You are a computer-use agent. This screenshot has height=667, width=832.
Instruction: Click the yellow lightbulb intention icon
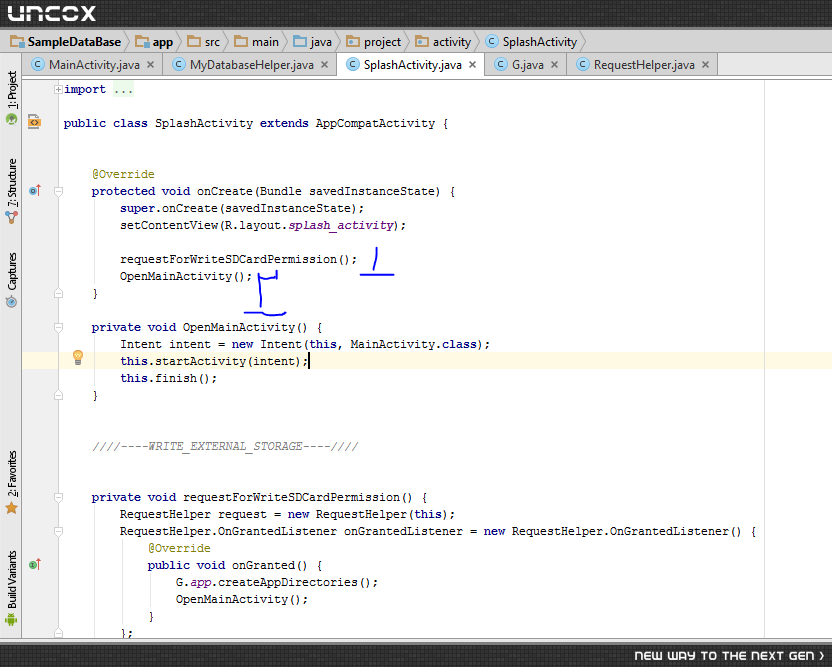click(x=78, y=357)
